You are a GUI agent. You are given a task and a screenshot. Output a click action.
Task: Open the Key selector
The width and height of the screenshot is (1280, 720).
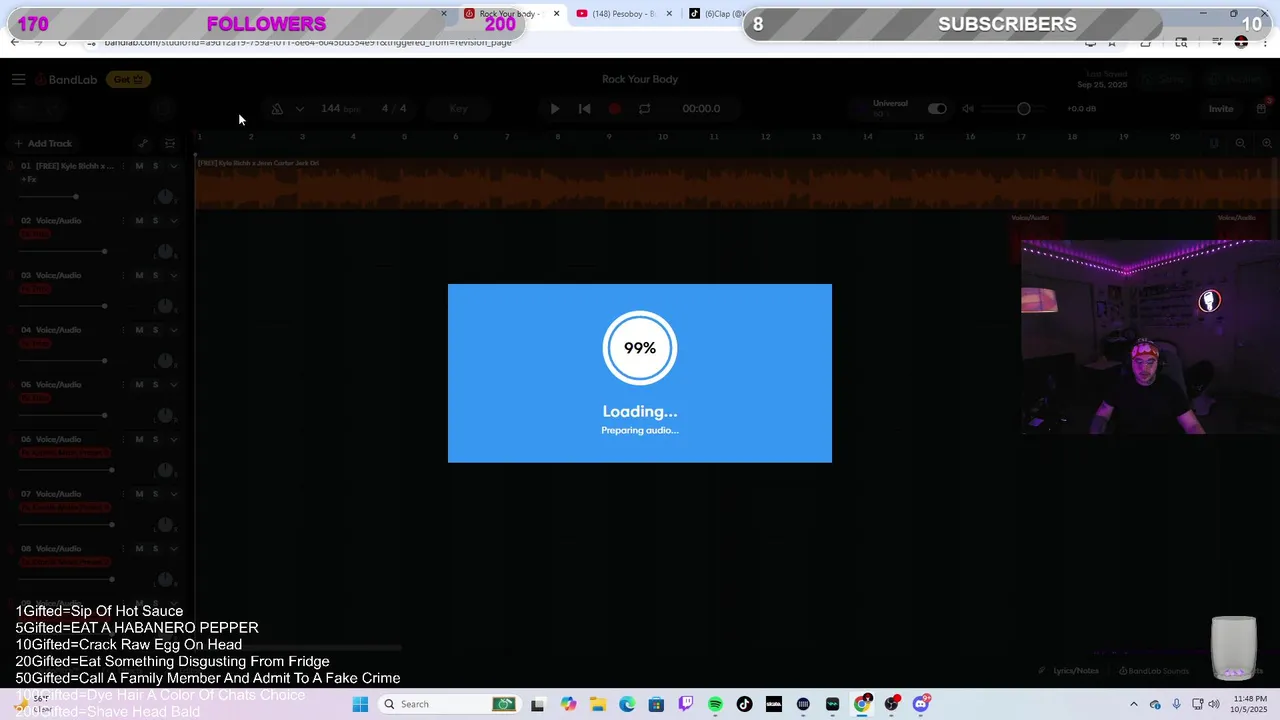458,108
